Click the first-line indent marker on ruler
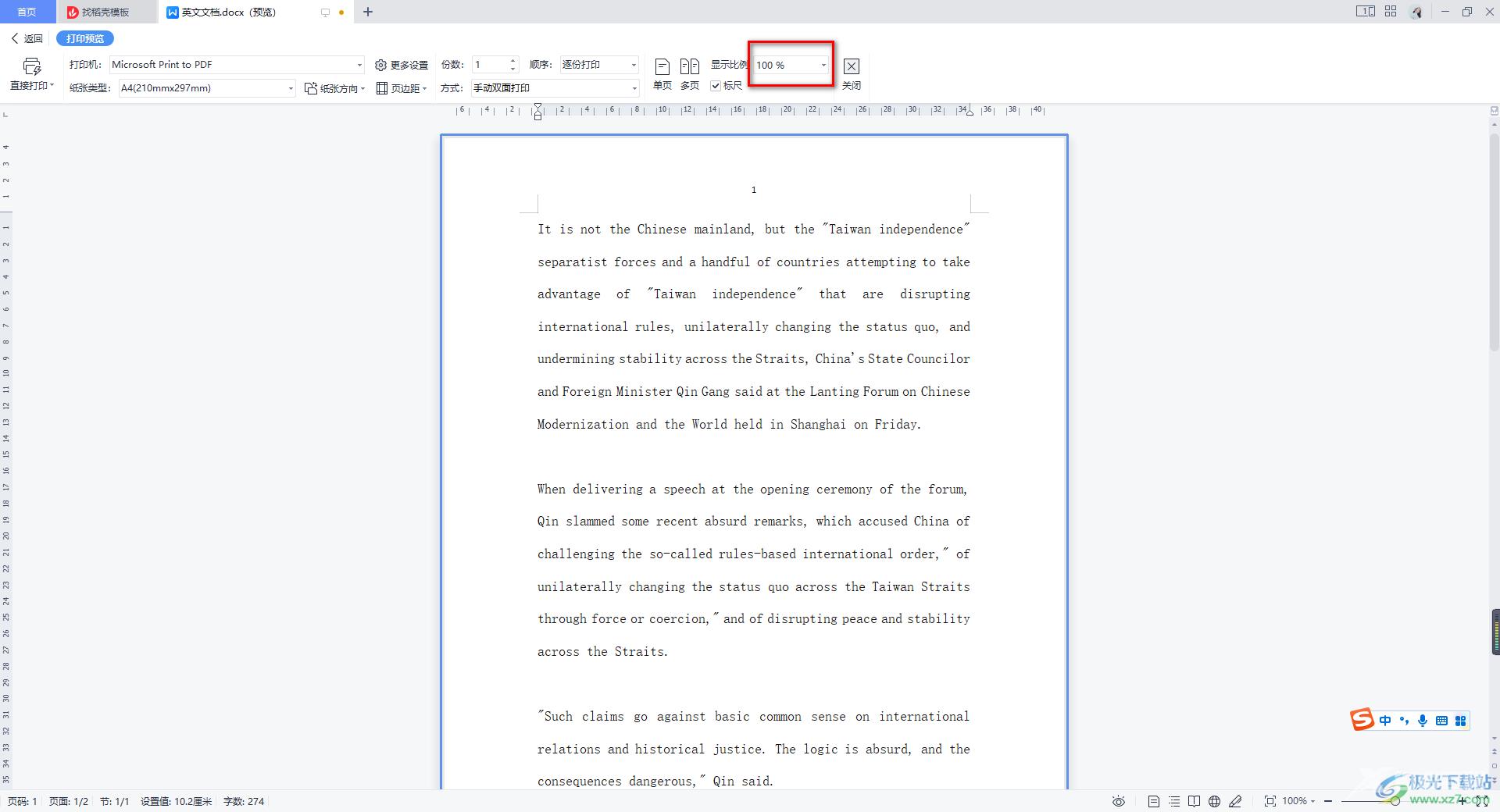The height and width of the screenshot is (812, 1500). [x=537, y=107]
